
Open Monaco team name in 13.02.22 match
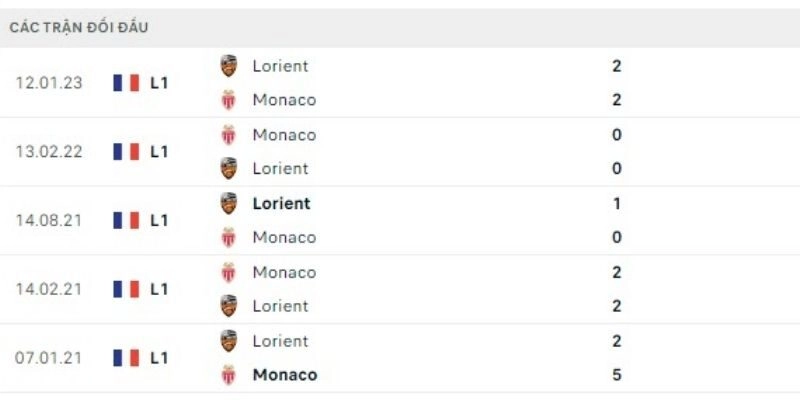click(284, 134)
